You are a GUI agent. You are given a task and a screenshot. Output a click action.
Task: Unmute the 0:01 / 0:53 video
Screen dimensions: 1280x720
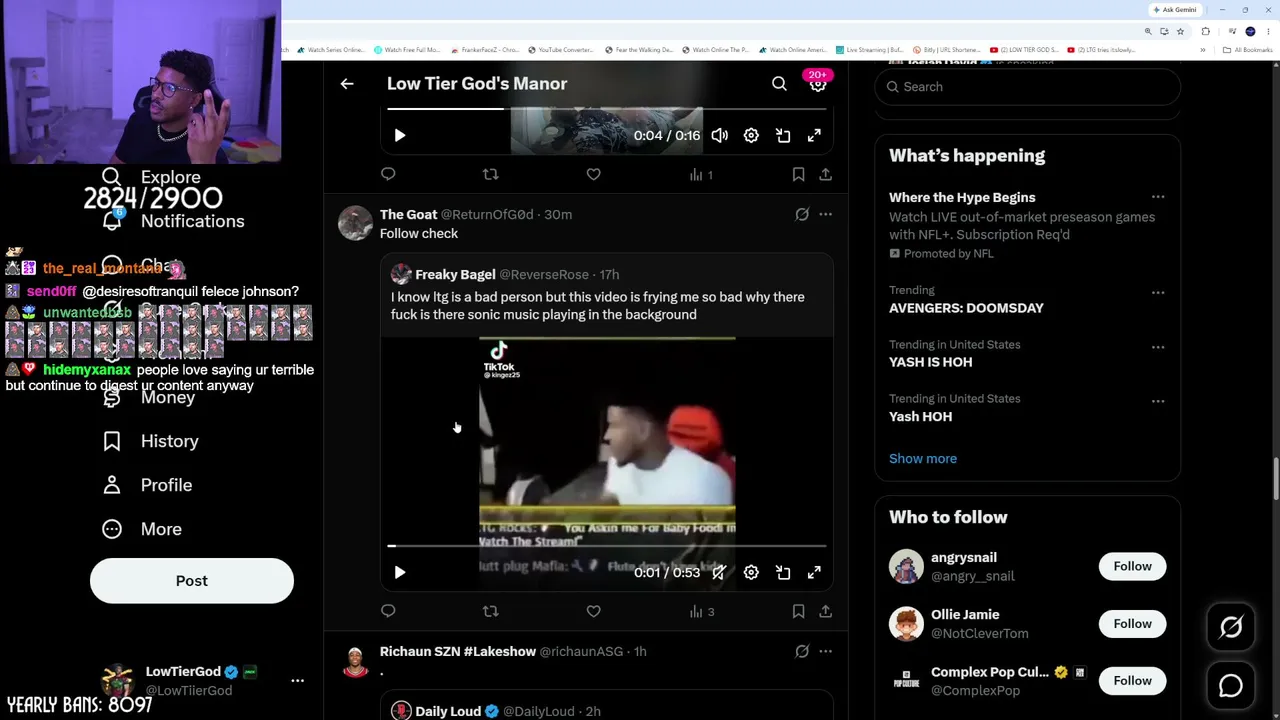click(x=719, y=572)
